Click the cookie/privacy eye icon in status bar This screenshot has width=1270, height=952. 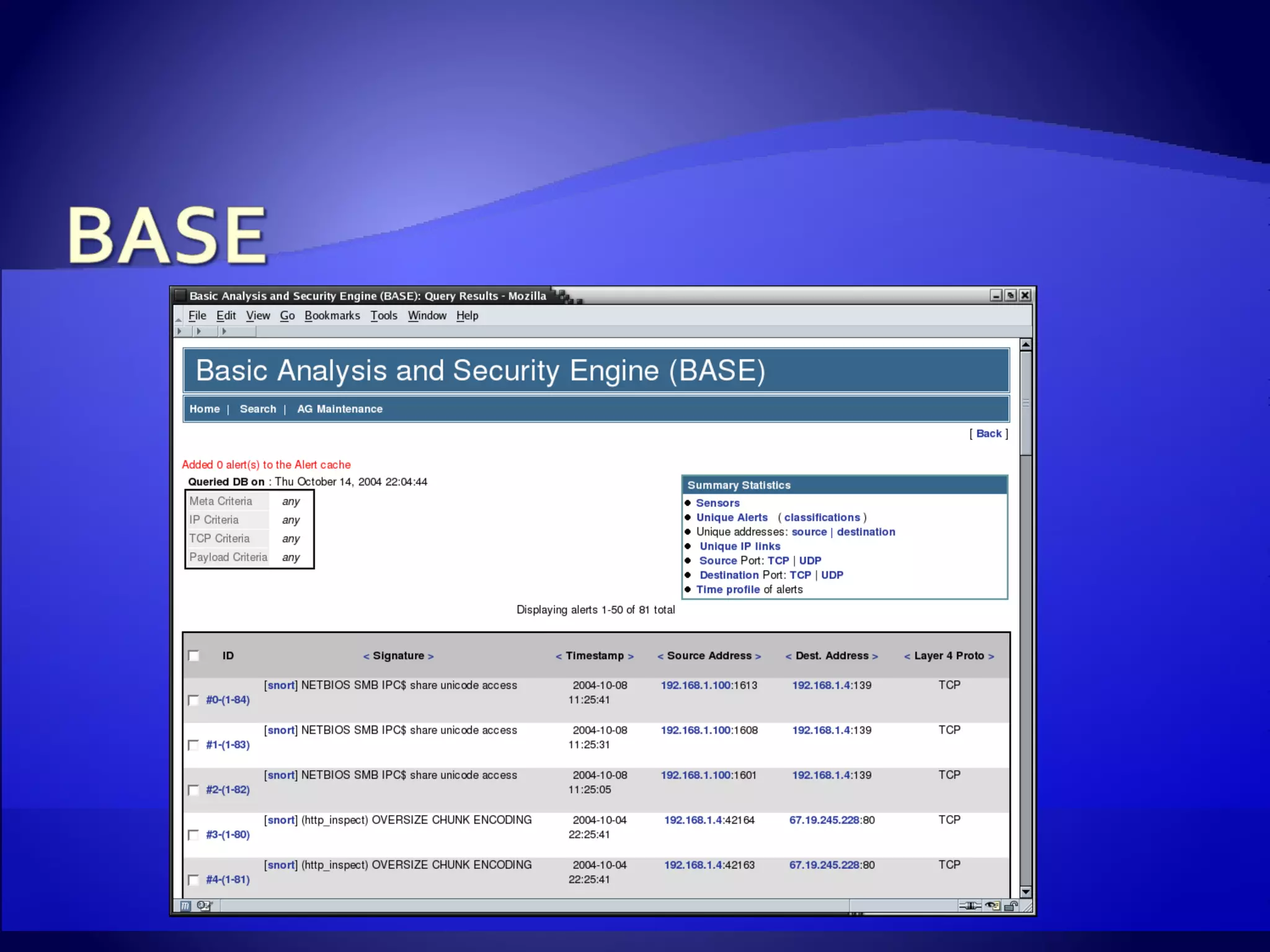[993, 906]
